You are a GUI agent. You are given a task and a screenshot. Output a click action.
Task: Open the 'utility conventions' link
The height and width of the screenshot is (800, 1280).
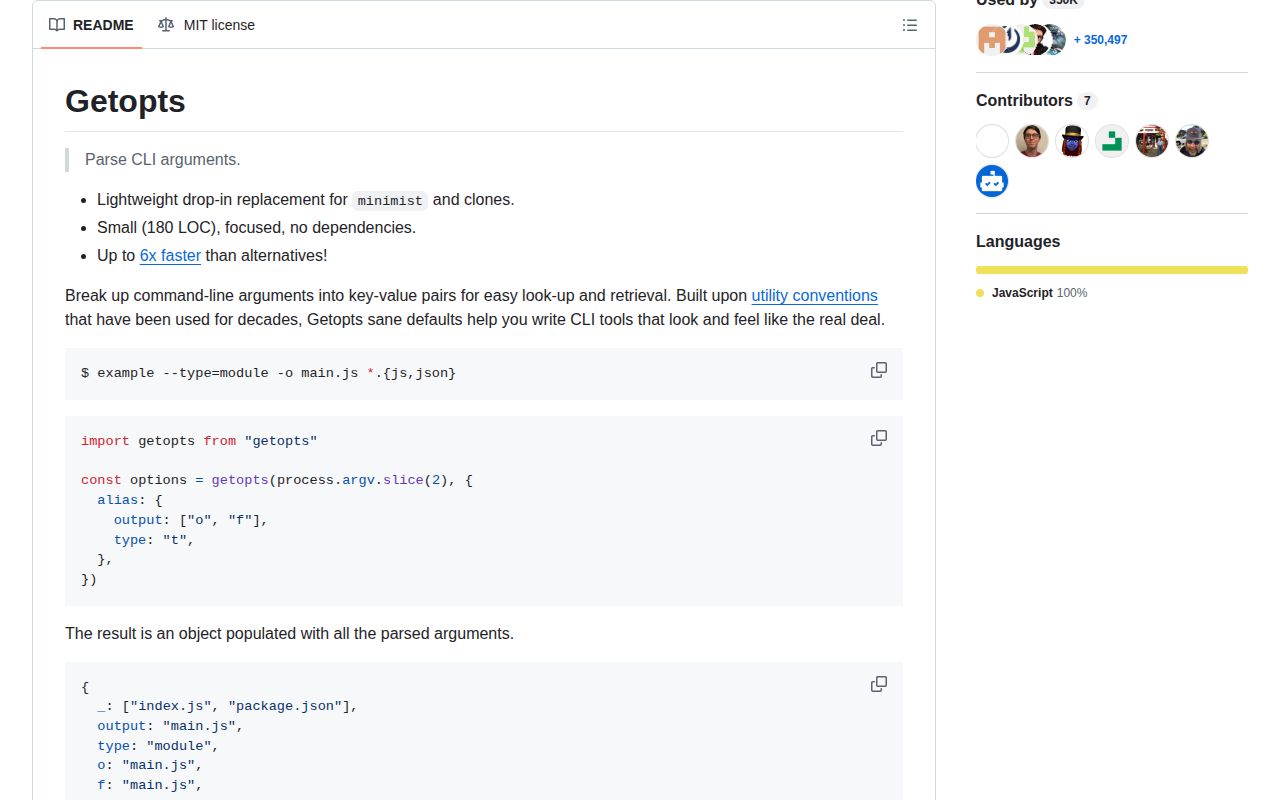(x=814, y=295)
